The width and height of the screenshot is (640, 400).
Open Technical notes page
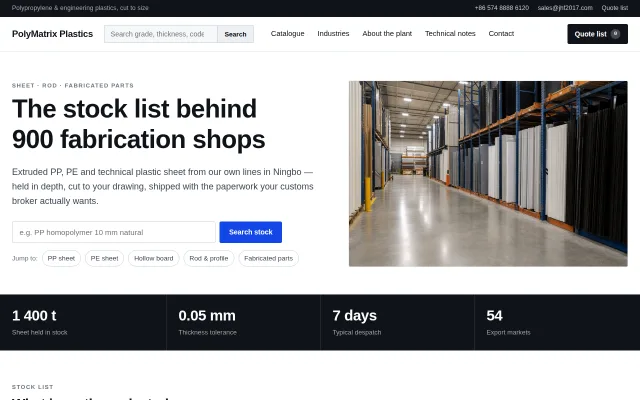[x=450, y=33]
